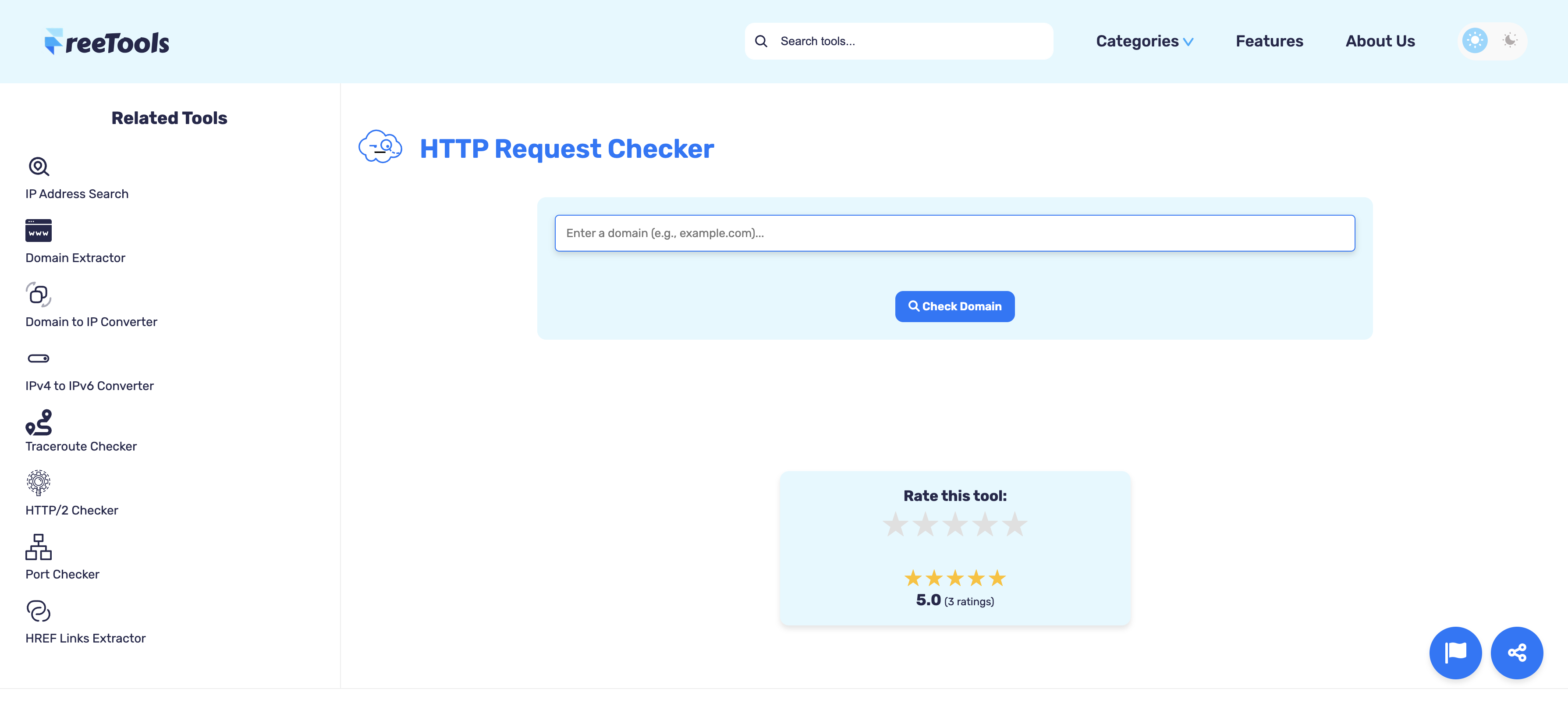Click the Domain Extractor www icon
The width and height of the screenshot is (1568, 703).
point(39,230)
